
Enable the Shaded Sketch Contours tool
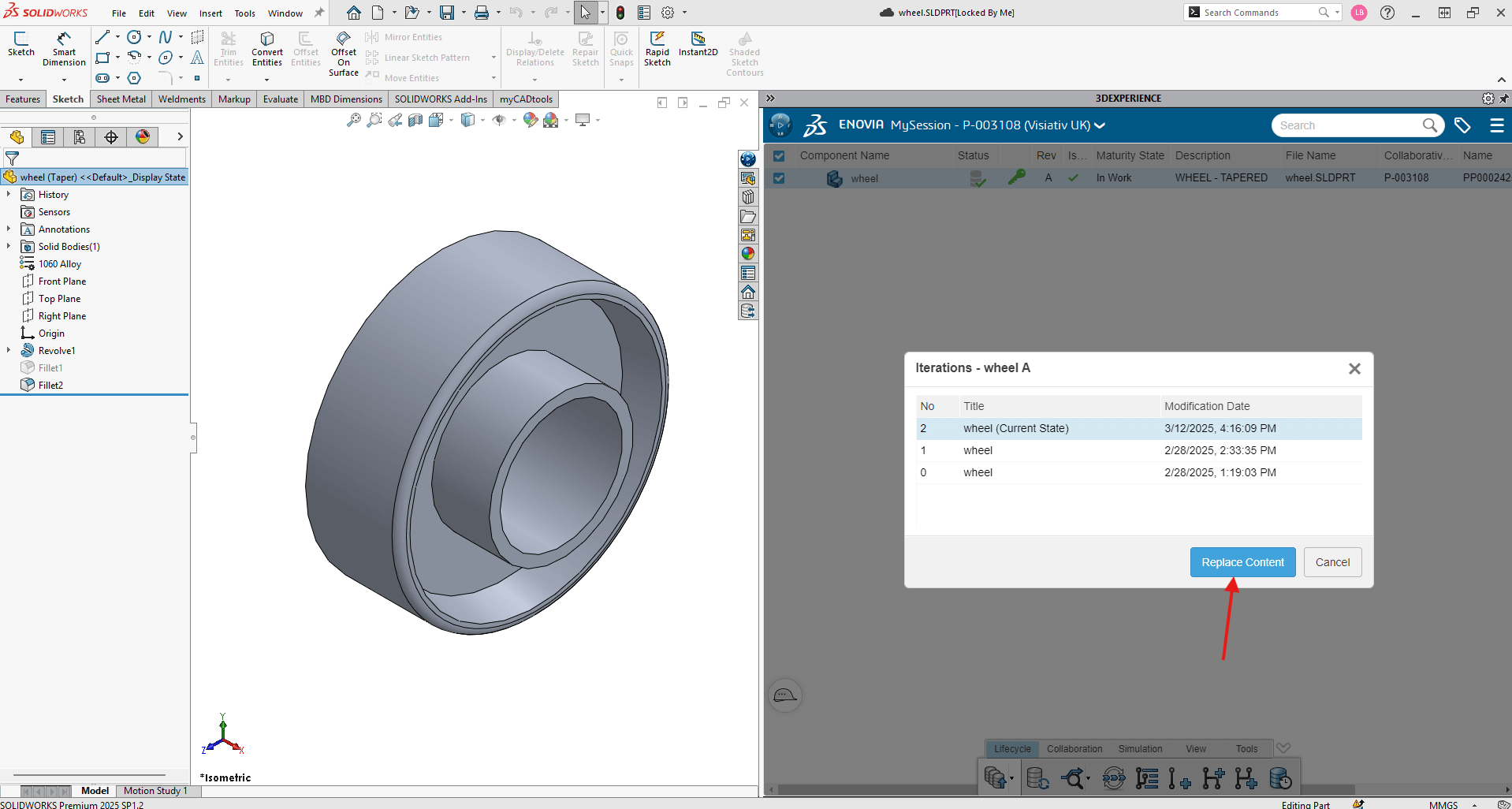(743, 50)
